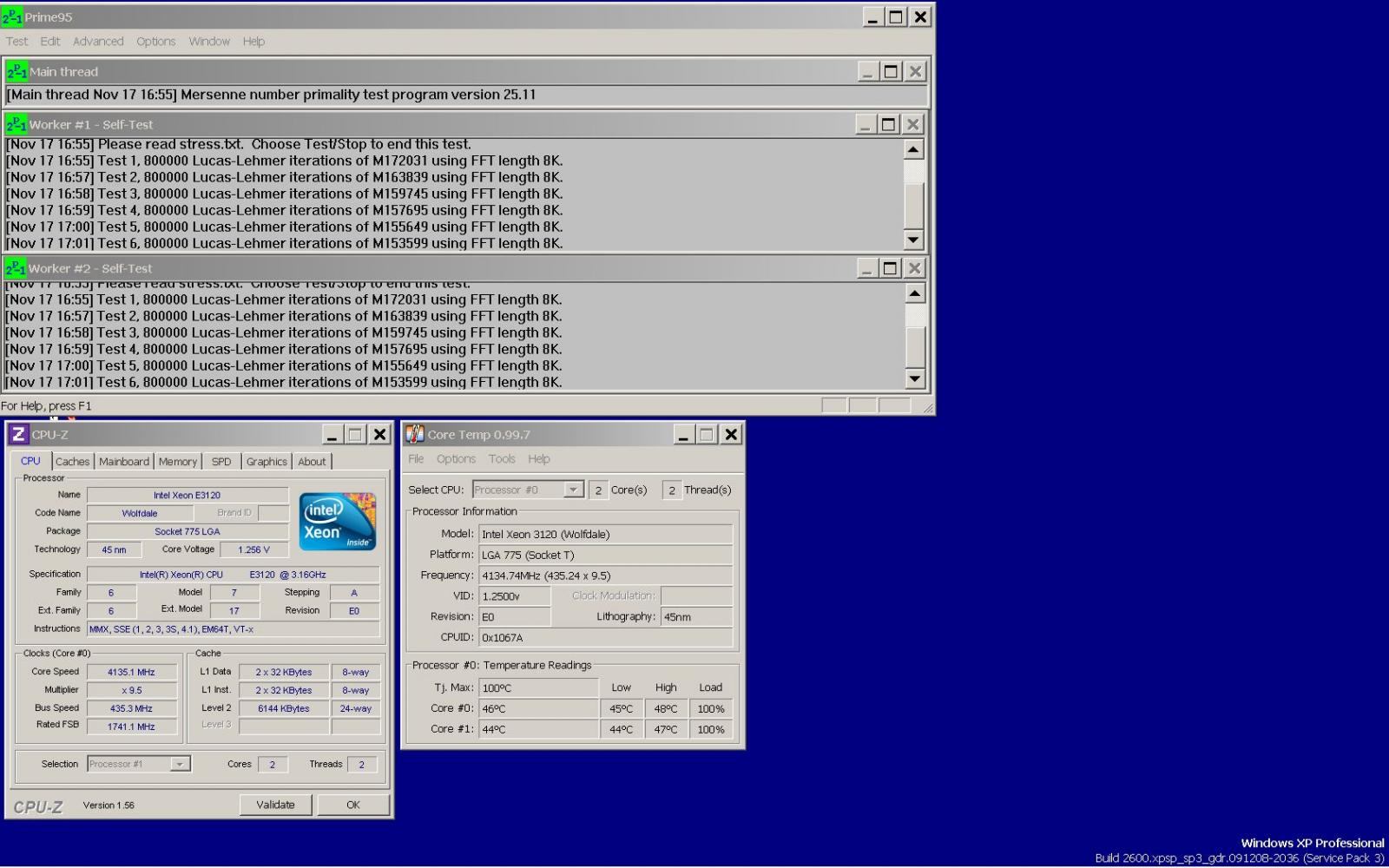The height and width of the screenshot is (868, 1389).
Task: Open the Advanced menu in Prime95
Action: coord(98,41)
